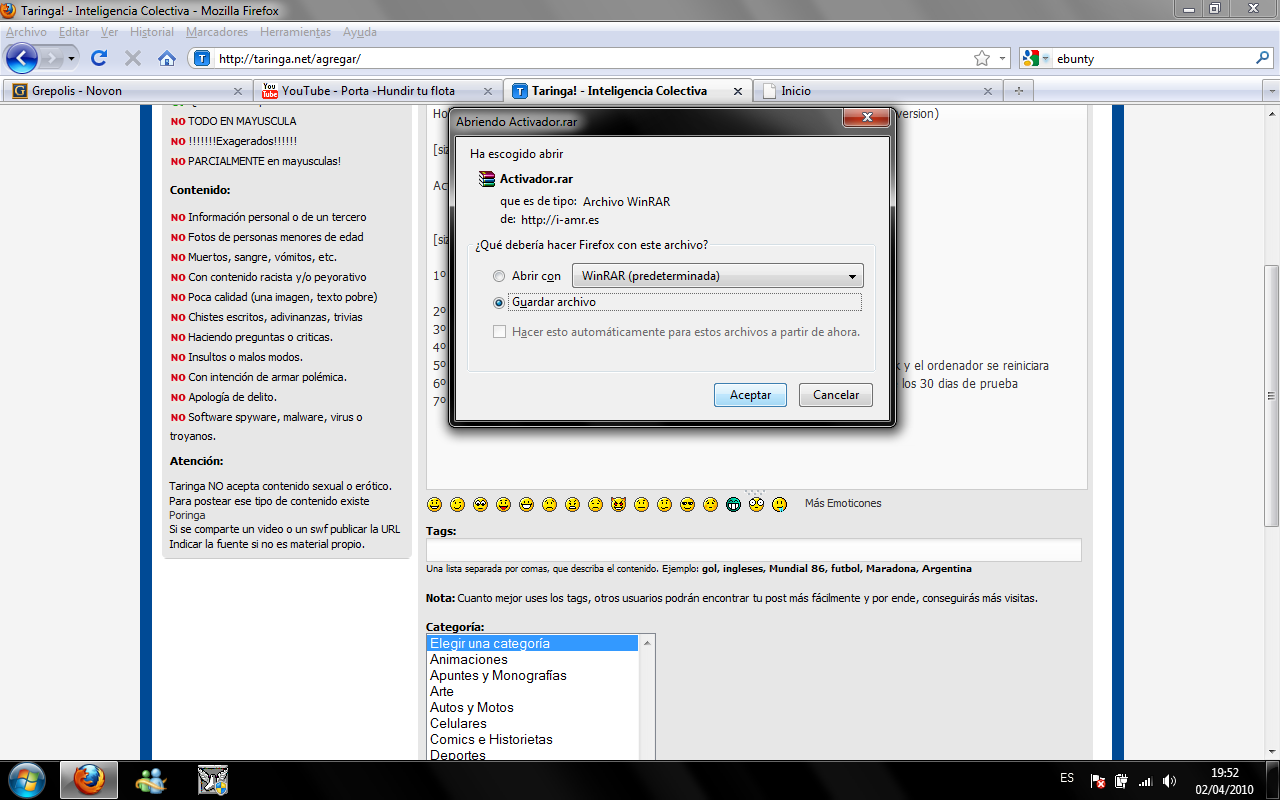Open the Ayuda menu

coord(360,32)
